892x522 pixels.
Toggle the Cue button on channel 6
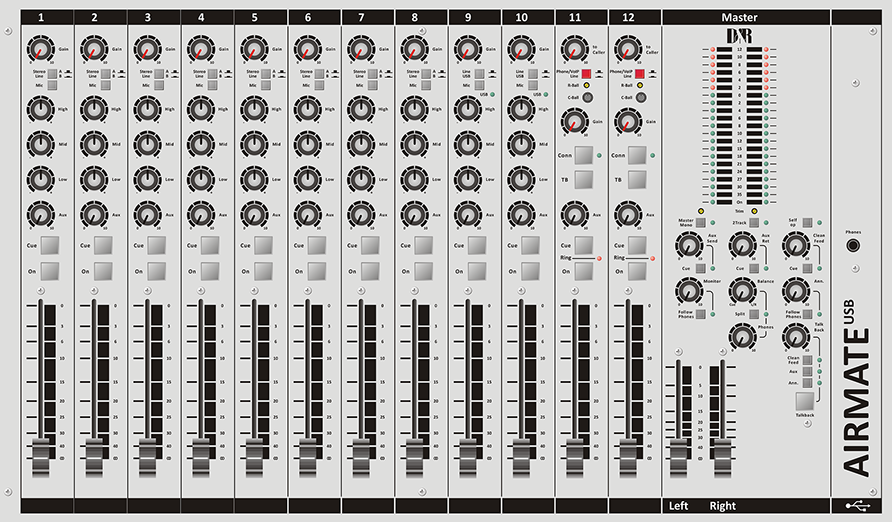pos(317,245)
